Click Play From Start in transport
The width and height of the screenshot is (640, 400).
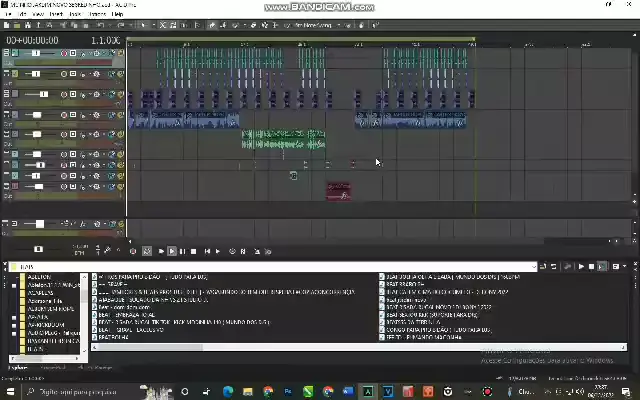pyautogui.click(x=161, y=251)
